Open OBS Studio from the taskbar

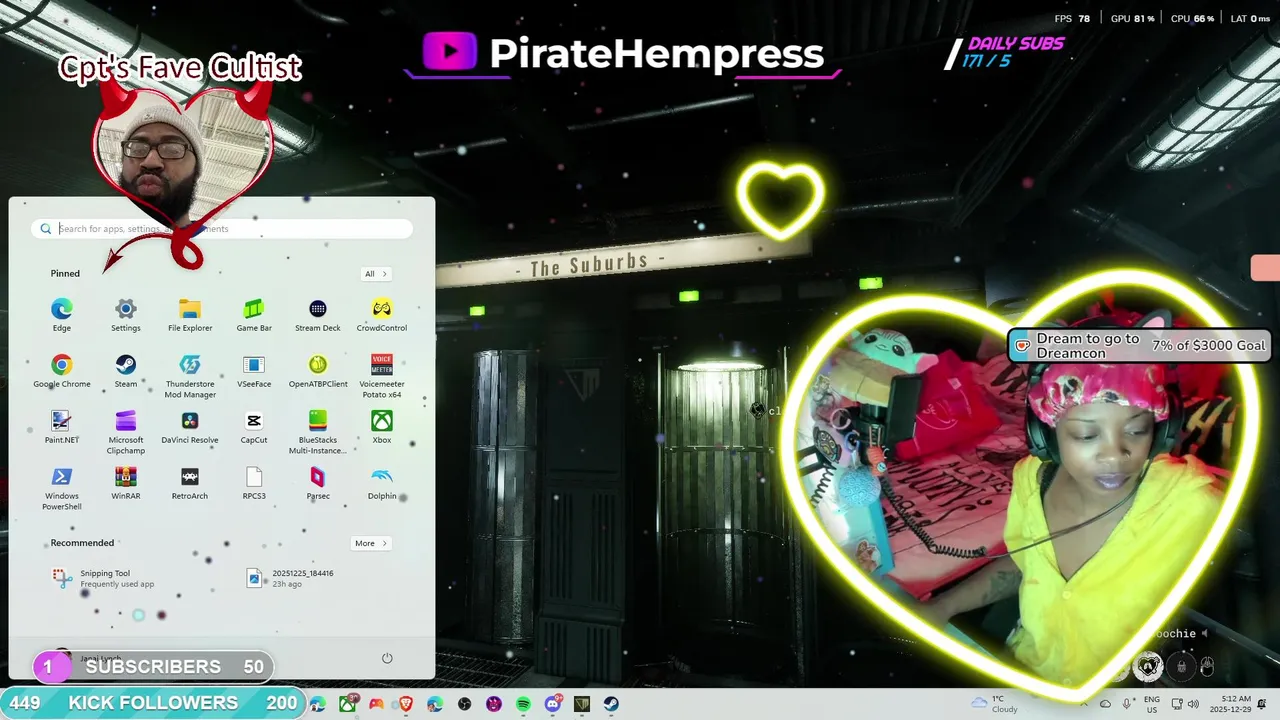(x=465, y=704)
